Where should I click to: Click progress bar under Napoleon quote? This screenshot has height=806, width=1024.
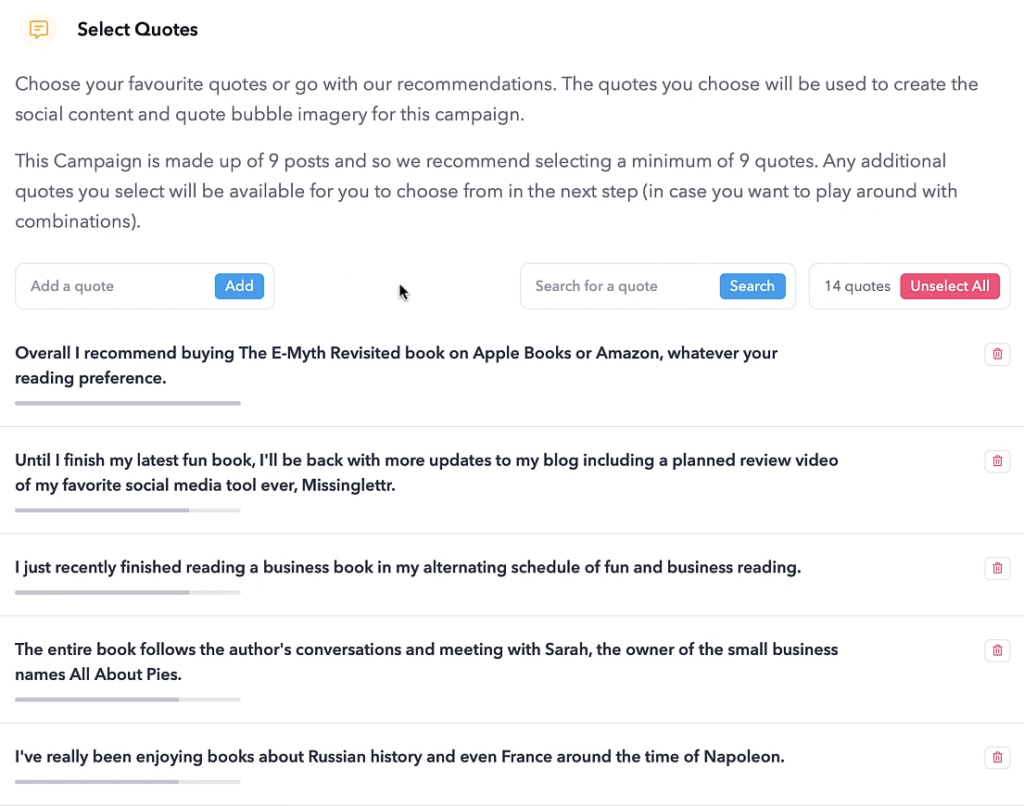click(128, 782)
